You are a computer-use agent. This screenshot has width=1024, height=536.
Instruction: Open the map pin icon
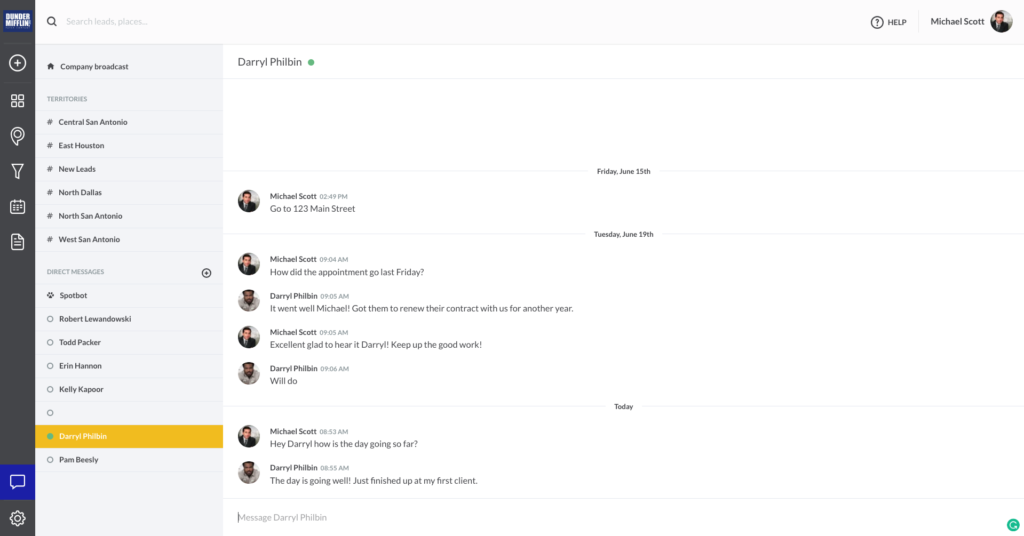(18, 136)
